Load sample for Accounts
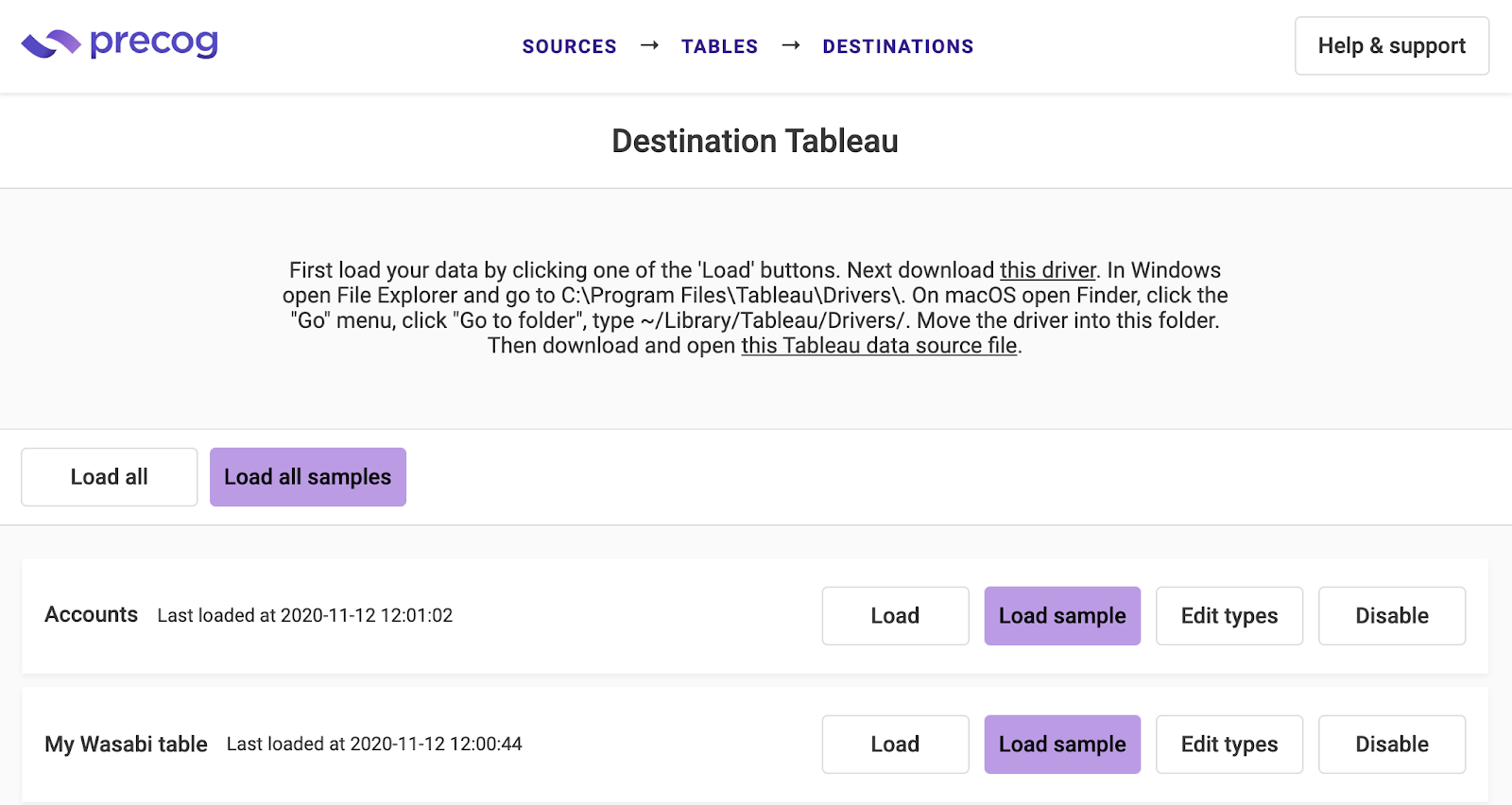This screenshot has height=805, width=1512. point(1062,616)
